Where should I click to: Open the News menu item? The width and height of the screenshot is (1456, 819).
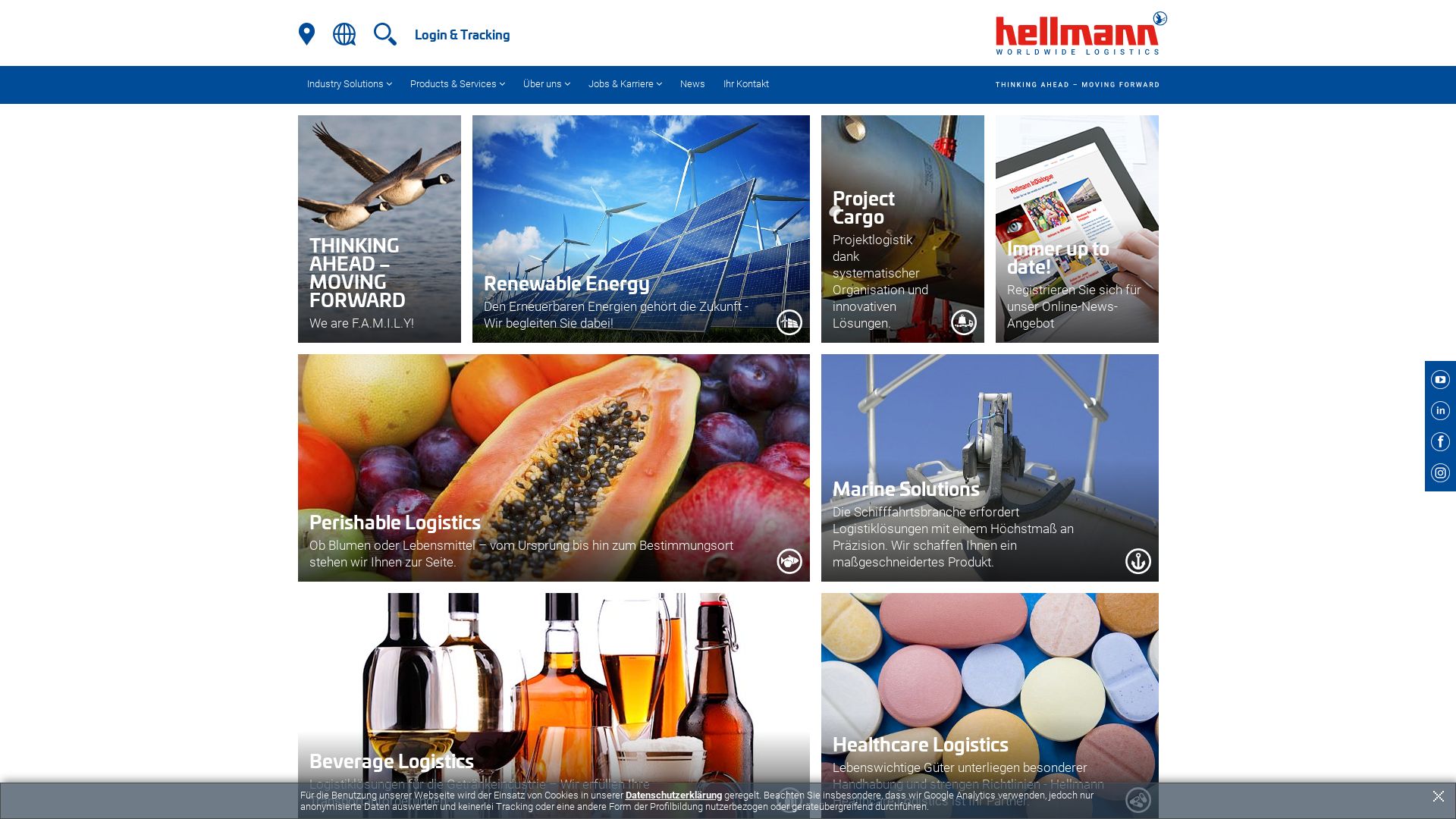pyautogui.click(x=692, y=84)
